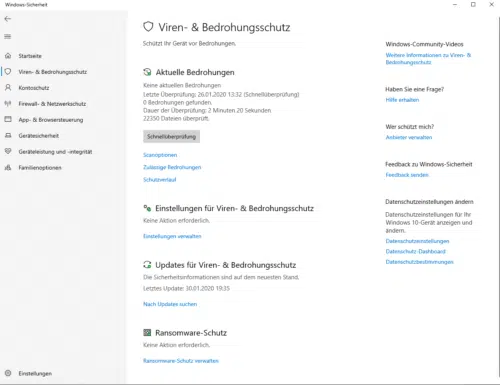Select Viren- & Bedrohungsschutz in sidebar
Screen dimensions: 500x385
(53, 72)
